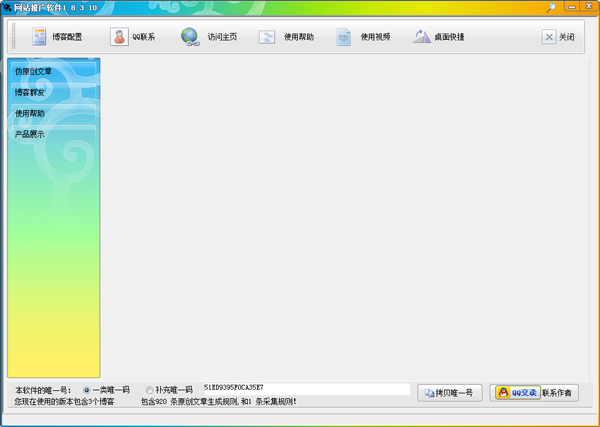Open the 使用视频 document icon

(x=343, y=37)
